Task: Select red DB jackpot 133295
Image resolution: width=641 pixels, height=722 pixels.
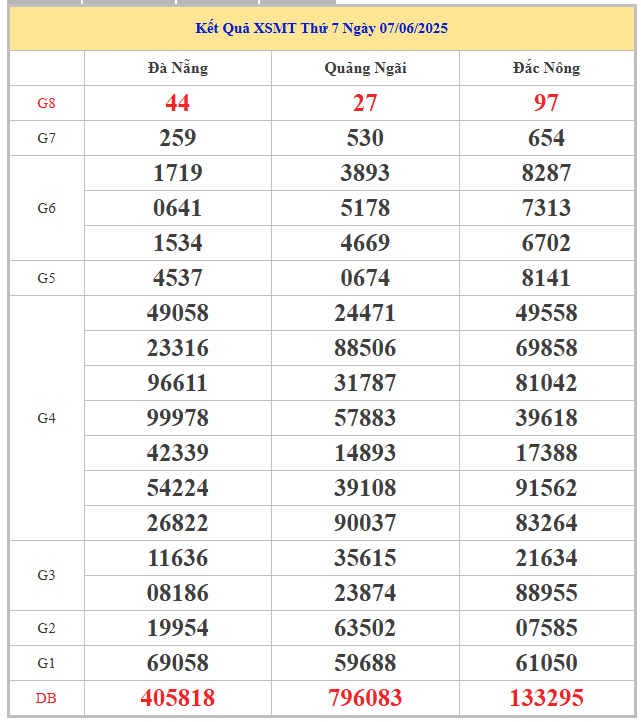Action: point(546,698)
